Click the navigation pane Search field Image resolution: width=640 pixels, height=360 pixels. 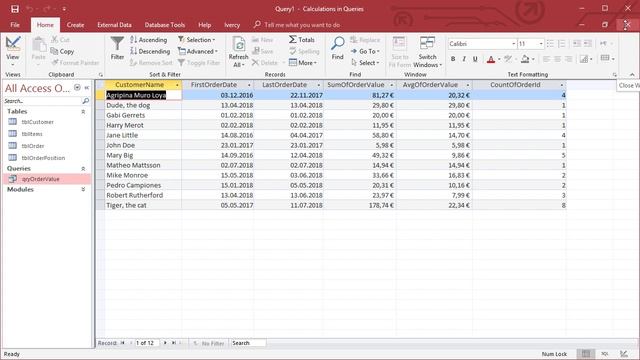[42, 101]
